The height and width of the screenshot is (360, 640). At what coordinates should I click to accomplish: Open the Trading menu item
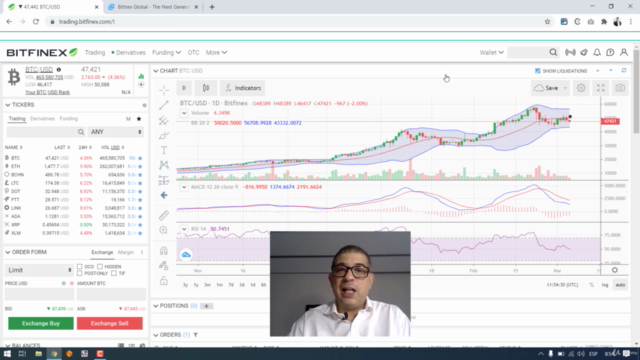[x=95, y=53]
